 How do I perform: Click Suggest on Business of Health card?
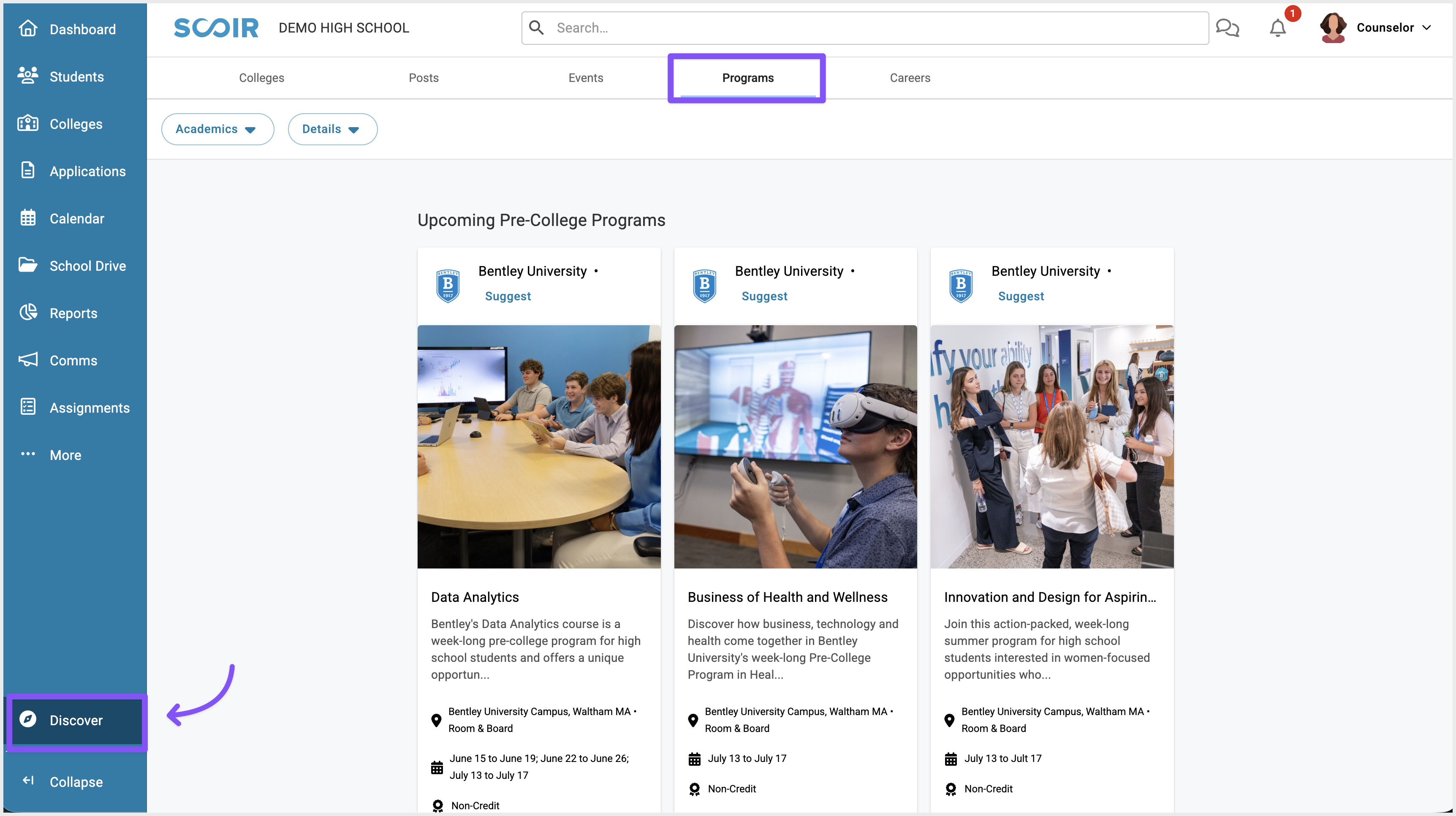764,296
